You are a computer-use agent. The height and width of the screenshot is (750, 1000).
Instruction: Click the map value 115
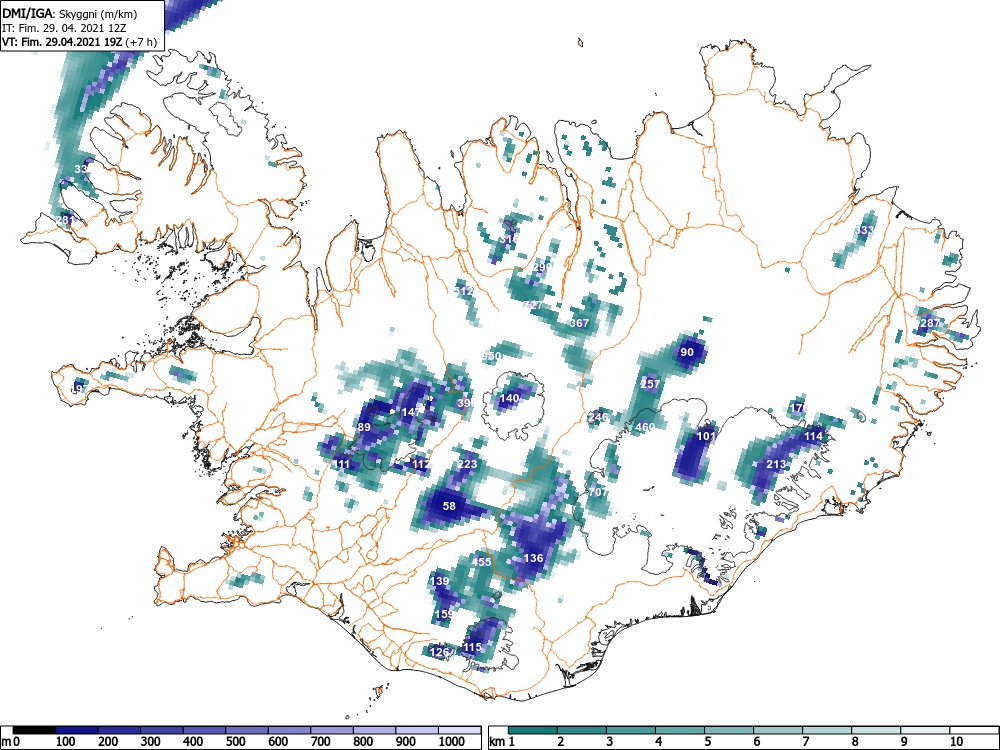point(472,647)
